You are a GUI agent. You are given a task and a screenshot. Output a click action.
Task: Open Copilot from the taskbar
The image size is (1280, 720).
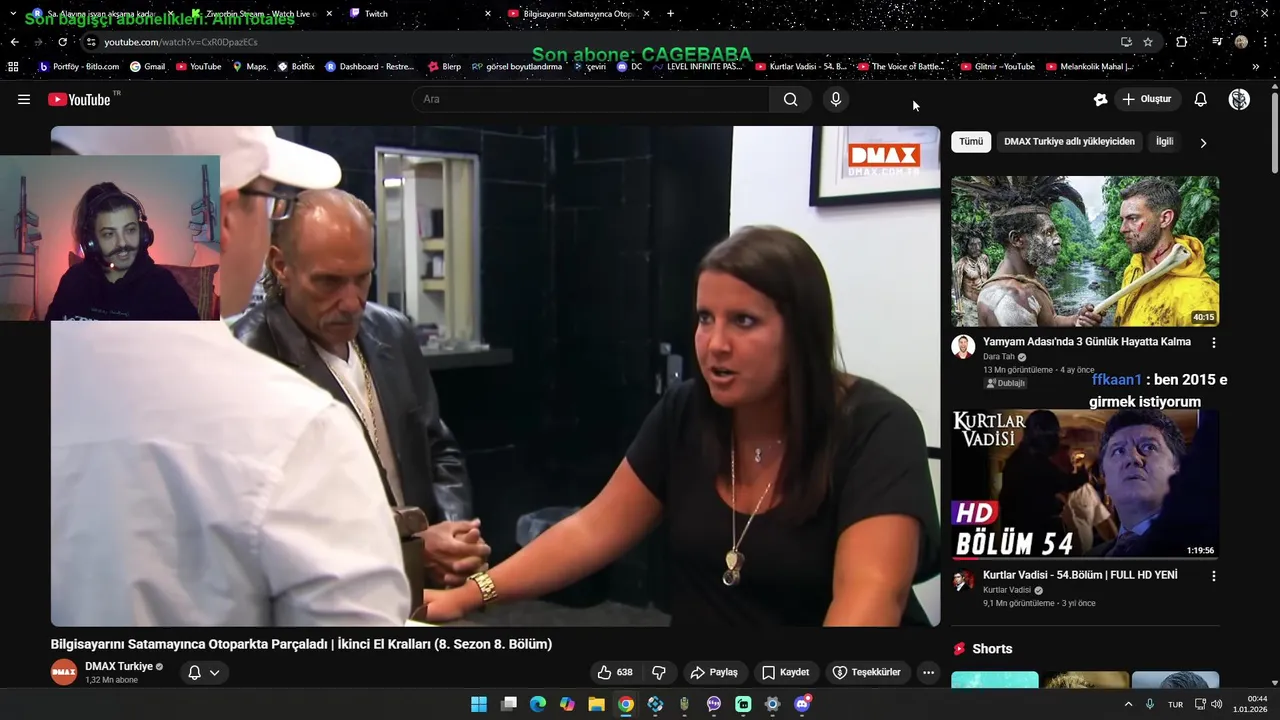pyautogui.click(x=567, y=704)
